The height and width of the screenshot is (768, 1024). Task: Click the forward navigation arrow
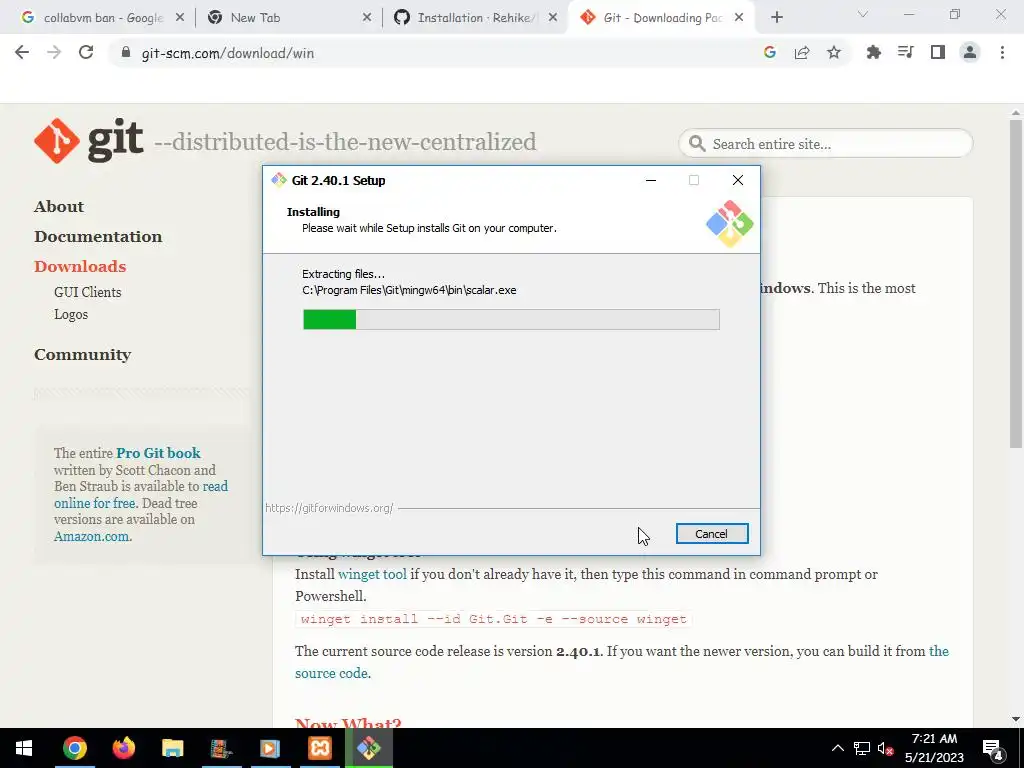pyautogui.click(x=54, y=52)
